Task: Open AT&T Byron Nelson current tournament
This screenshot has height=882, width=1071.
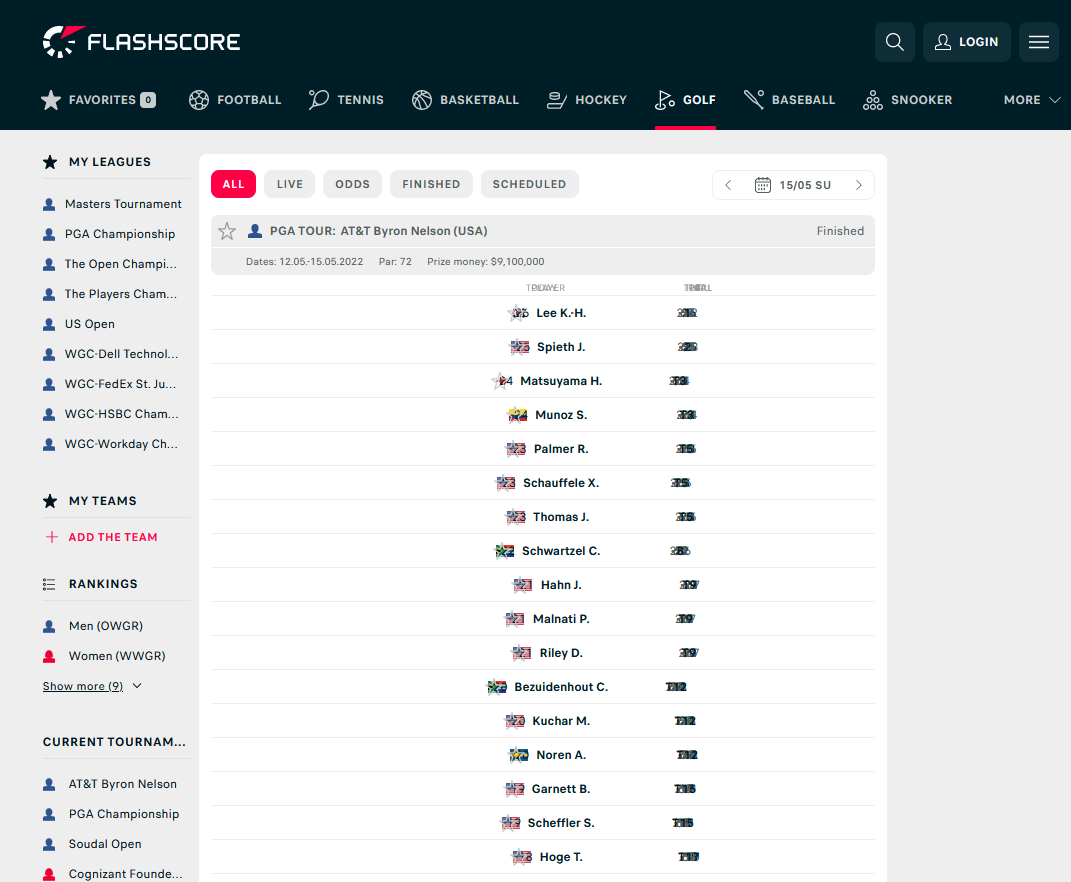Action: (122, 784)
